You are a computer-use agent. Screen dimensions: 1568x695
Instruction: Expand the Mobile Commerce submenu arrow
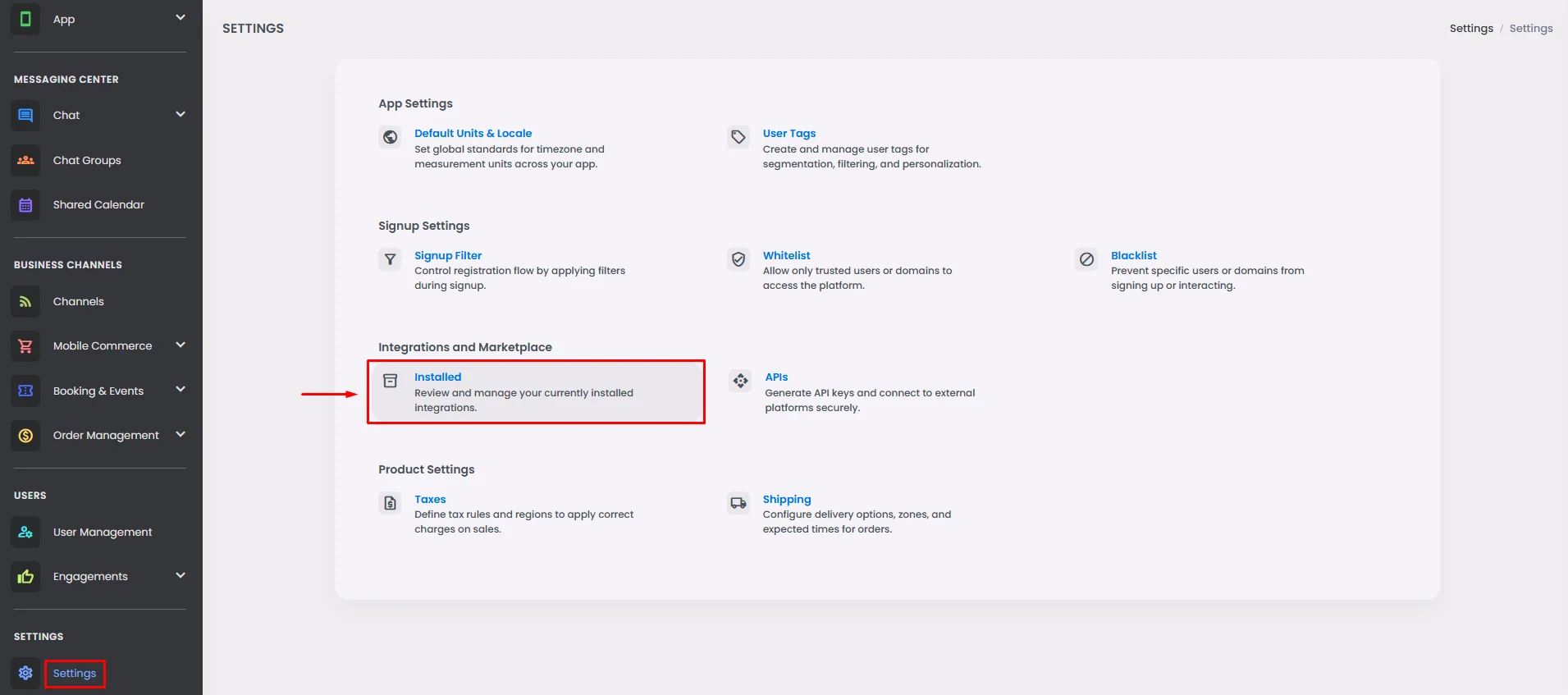tap(181, 345)
